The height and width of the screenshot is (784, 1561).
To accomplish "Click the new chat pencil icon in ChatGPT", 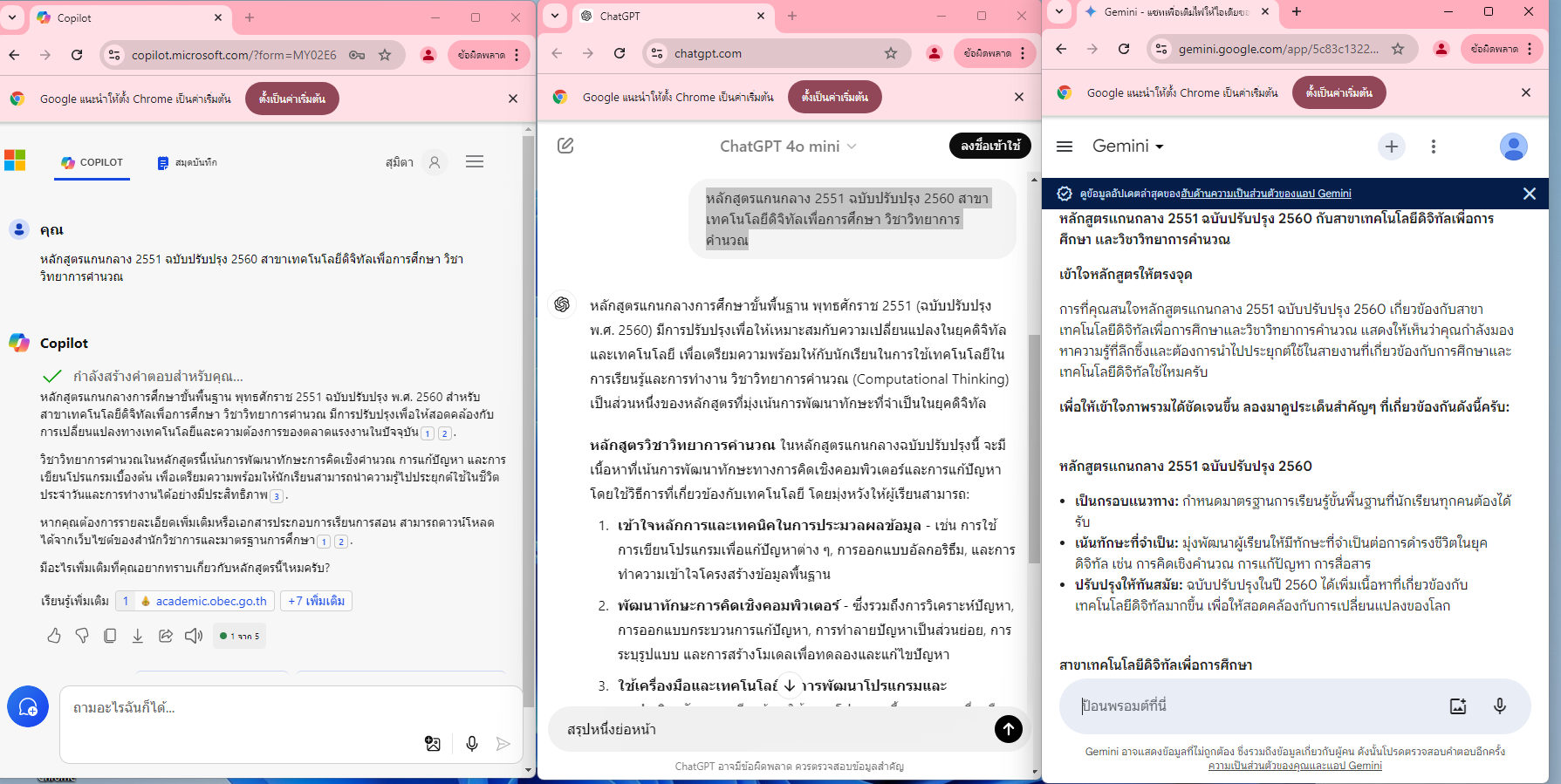I will point(565,146).
